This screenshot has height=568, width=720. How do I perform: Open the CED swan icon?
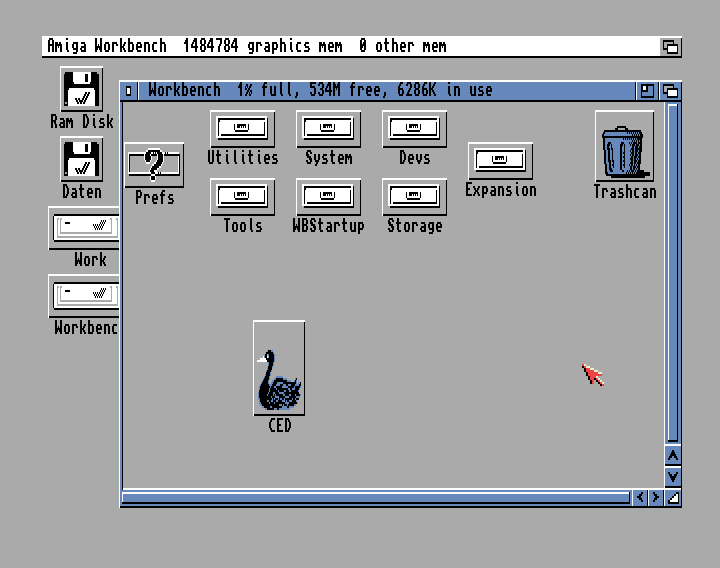(279, 368)
